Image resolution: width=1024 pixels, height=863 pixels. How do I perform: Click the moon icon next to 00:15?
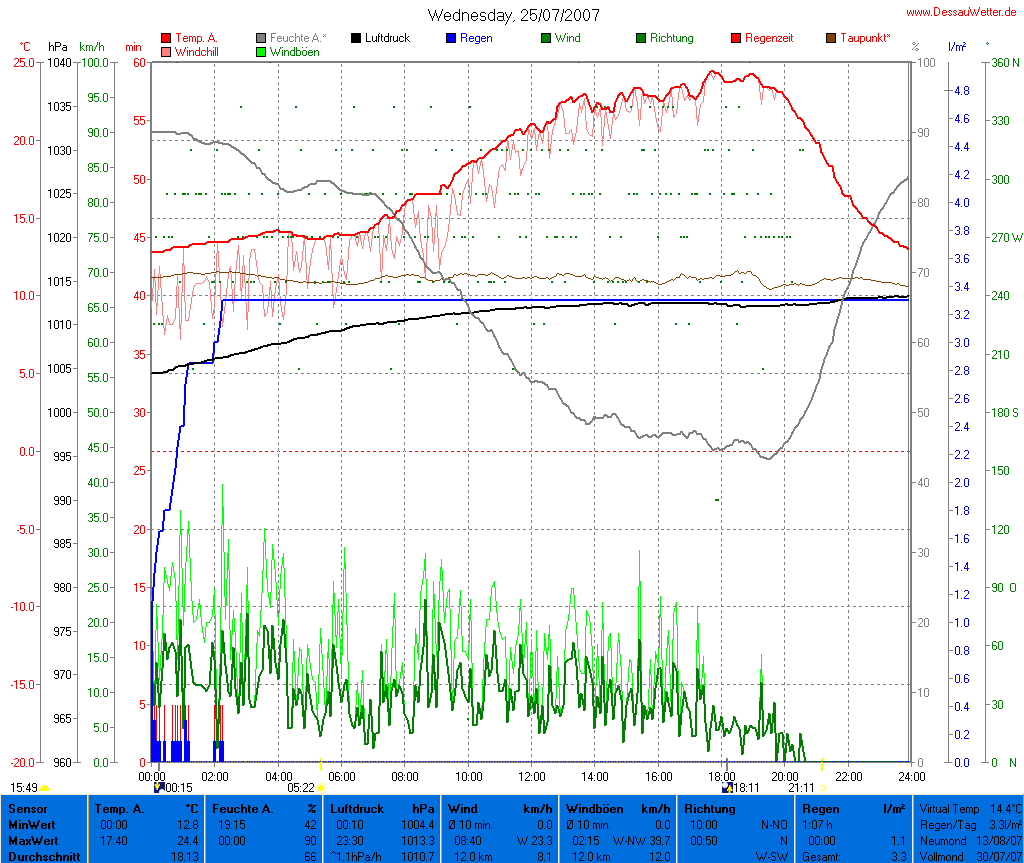pos(158,787)
